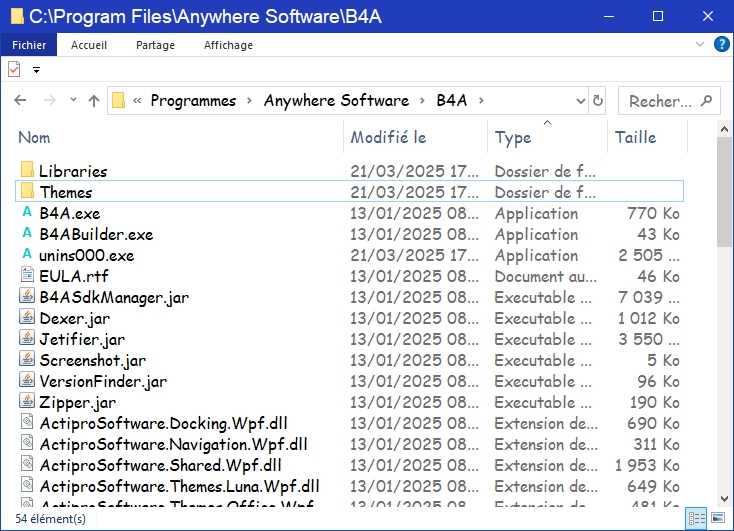Switch to the Affichage tab
The height and width of the screenshot is (531, 734).
228,45
